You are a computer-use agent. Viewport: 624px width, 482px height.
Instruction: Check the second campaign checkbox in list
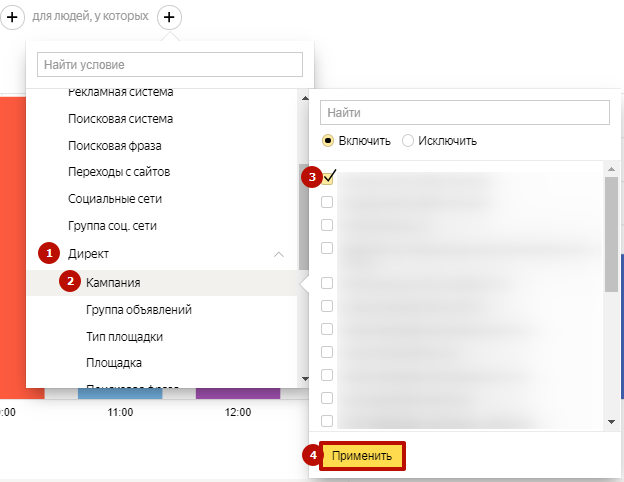327,202
